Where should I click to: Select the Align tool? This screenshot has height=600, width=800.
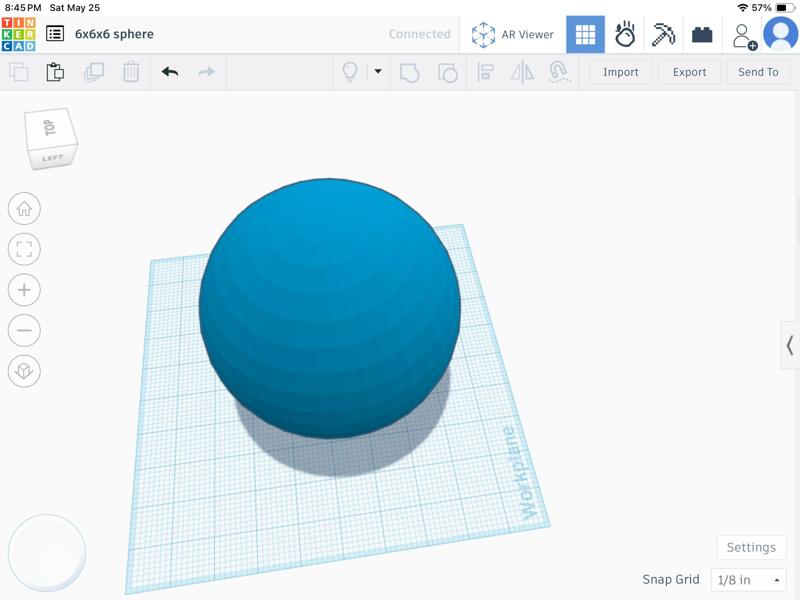pos(484,72)
